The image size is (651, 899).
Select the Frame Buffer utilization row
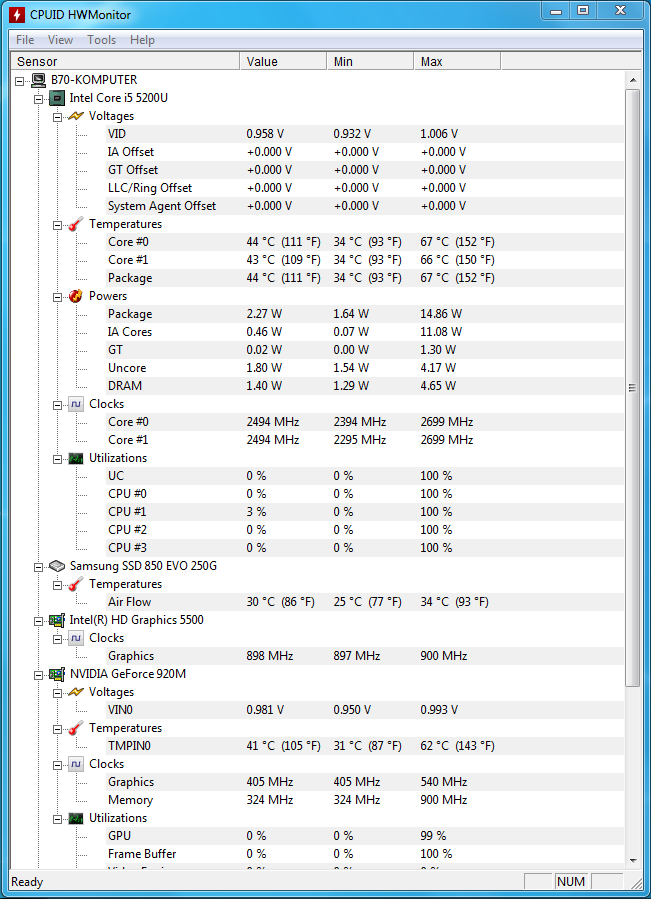coord(365,854)
